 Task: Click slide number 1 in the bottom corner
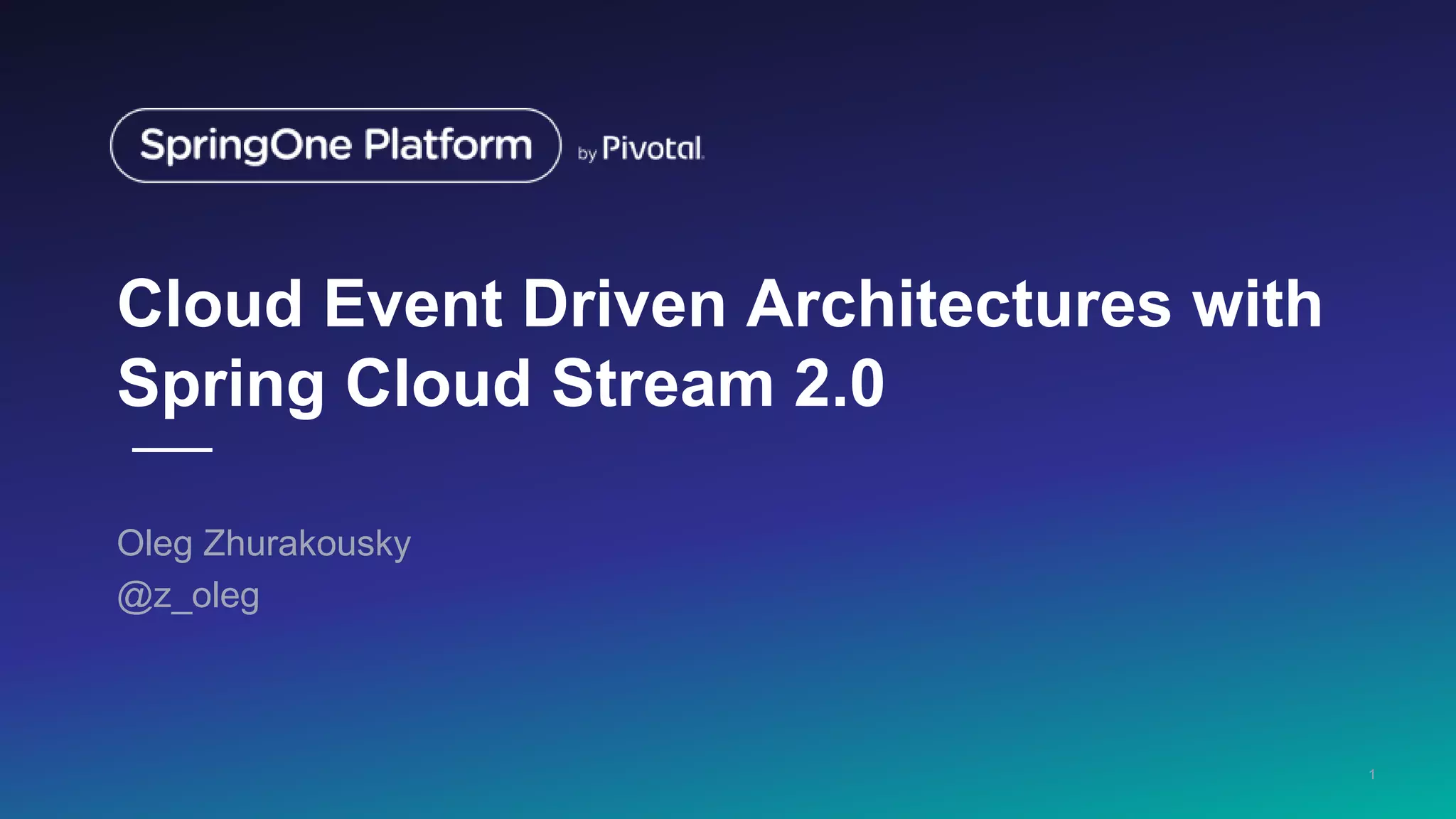pos(1371,774)
